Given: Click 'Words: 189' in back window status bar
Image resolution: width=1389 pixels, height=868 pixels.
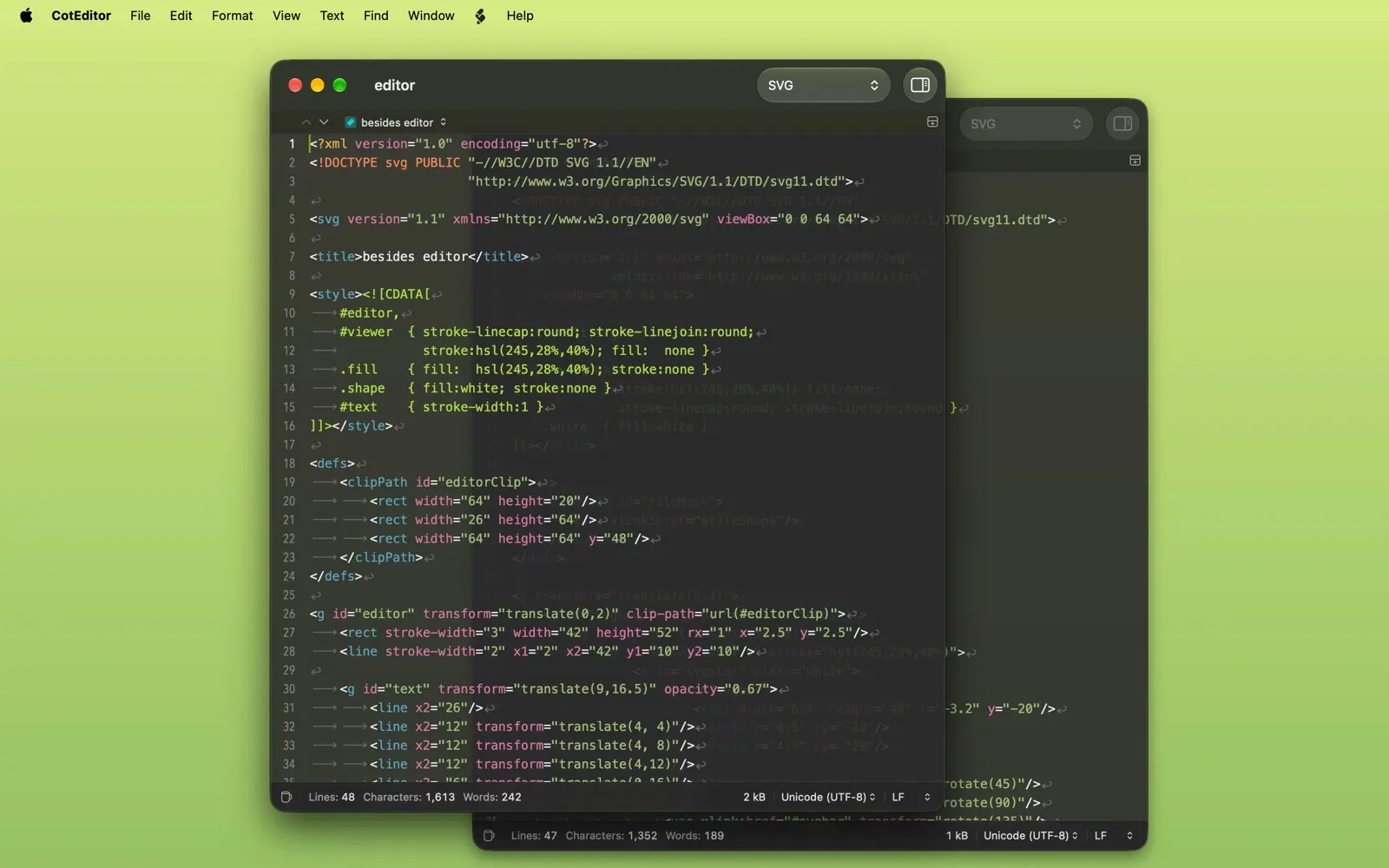Looking at the screenshot, I should click(694, 836).
